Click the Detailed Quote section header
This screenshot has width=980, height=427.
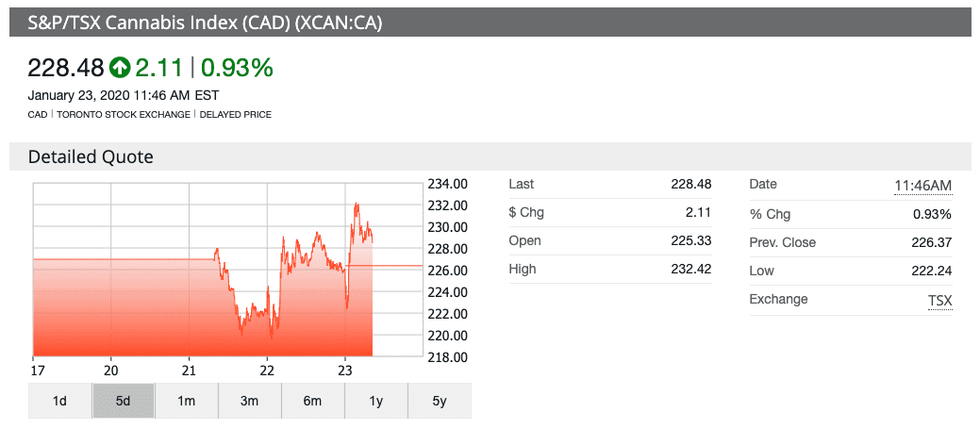(90, 157)
